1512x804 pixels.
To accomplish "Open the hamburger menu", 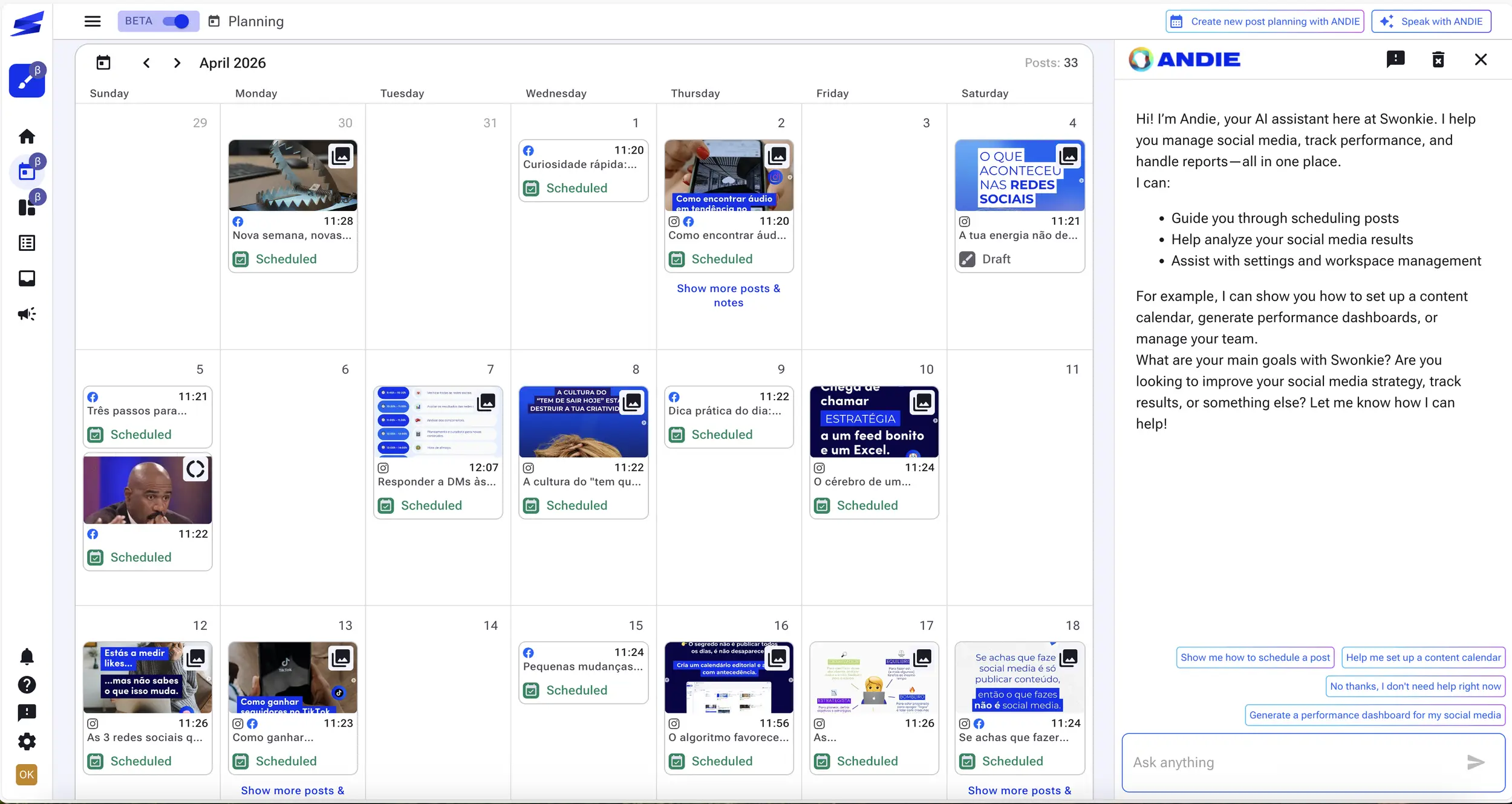I will [92, 21].
